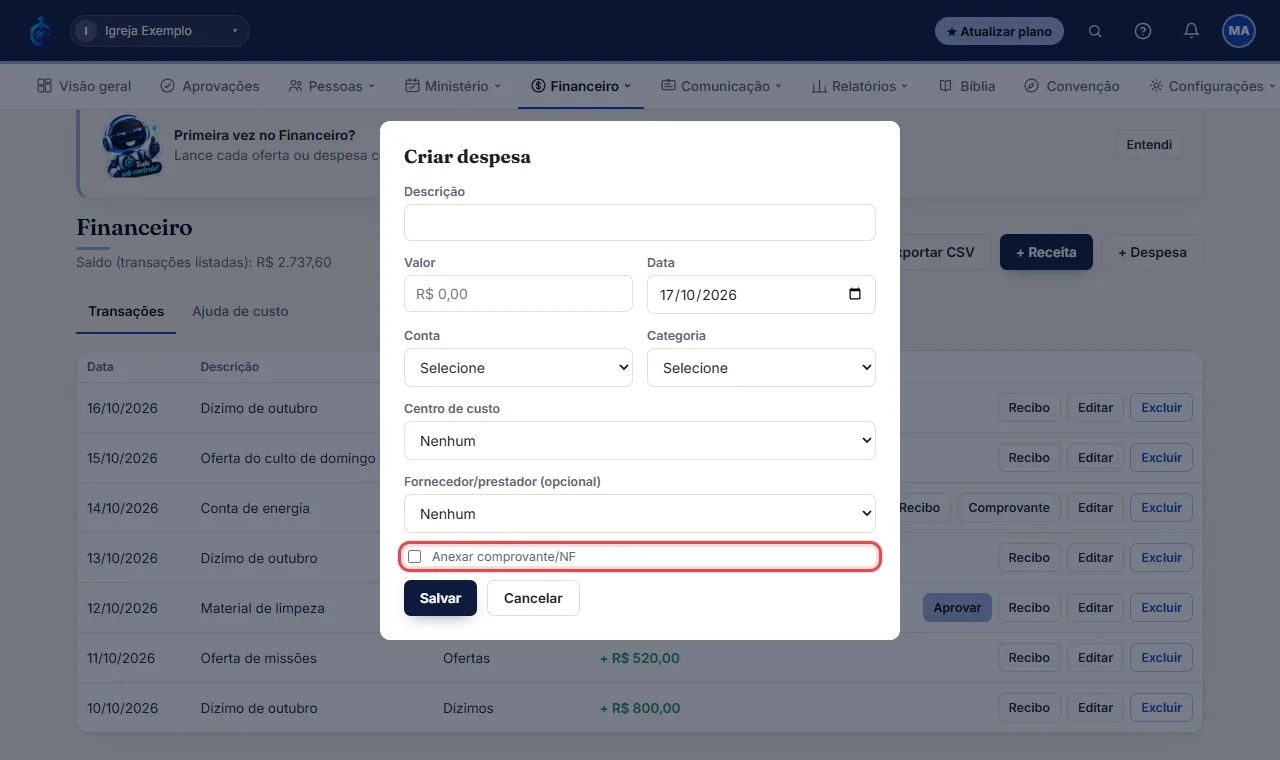Expand the Comunicação navigation menu

point(721,86)
